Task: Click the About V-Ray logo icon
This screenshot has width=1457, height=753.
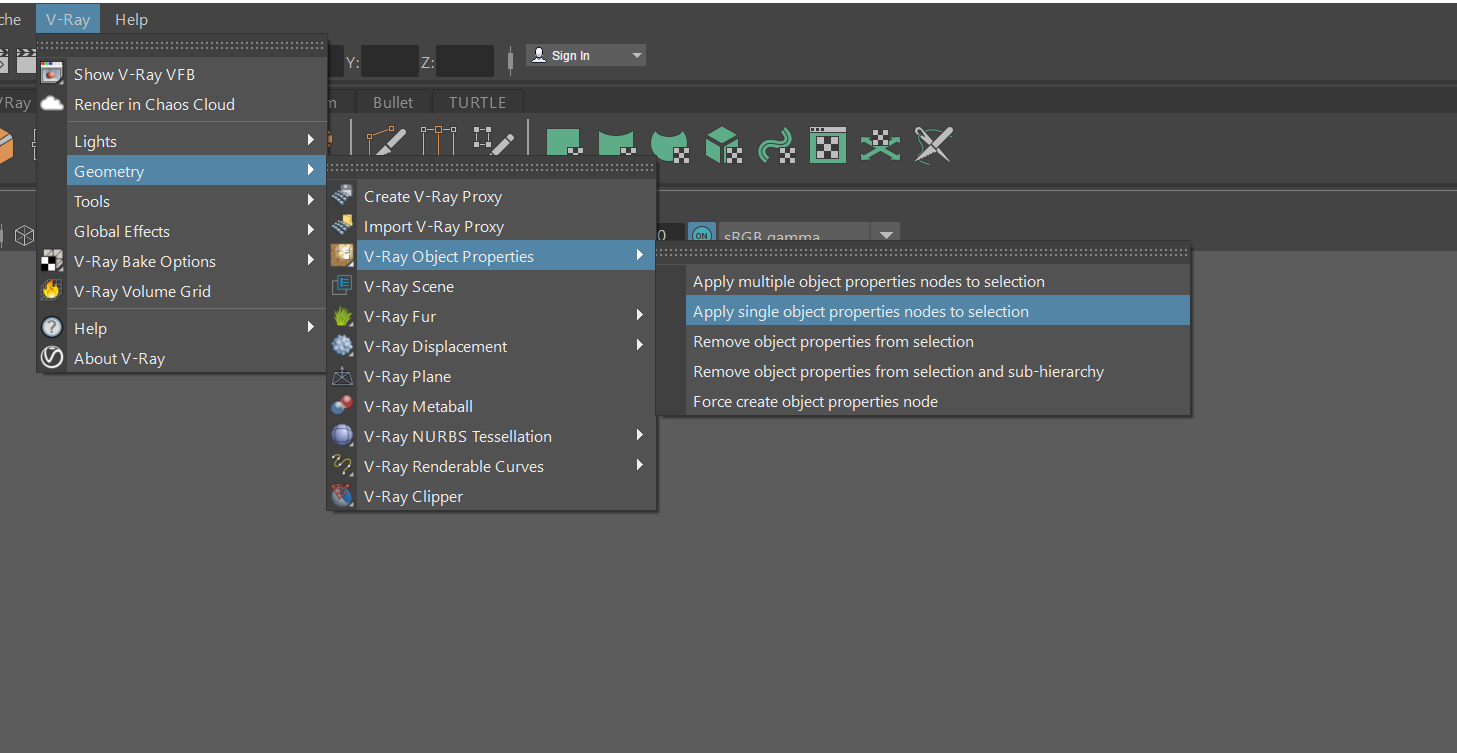Action: tap(51, 358)
